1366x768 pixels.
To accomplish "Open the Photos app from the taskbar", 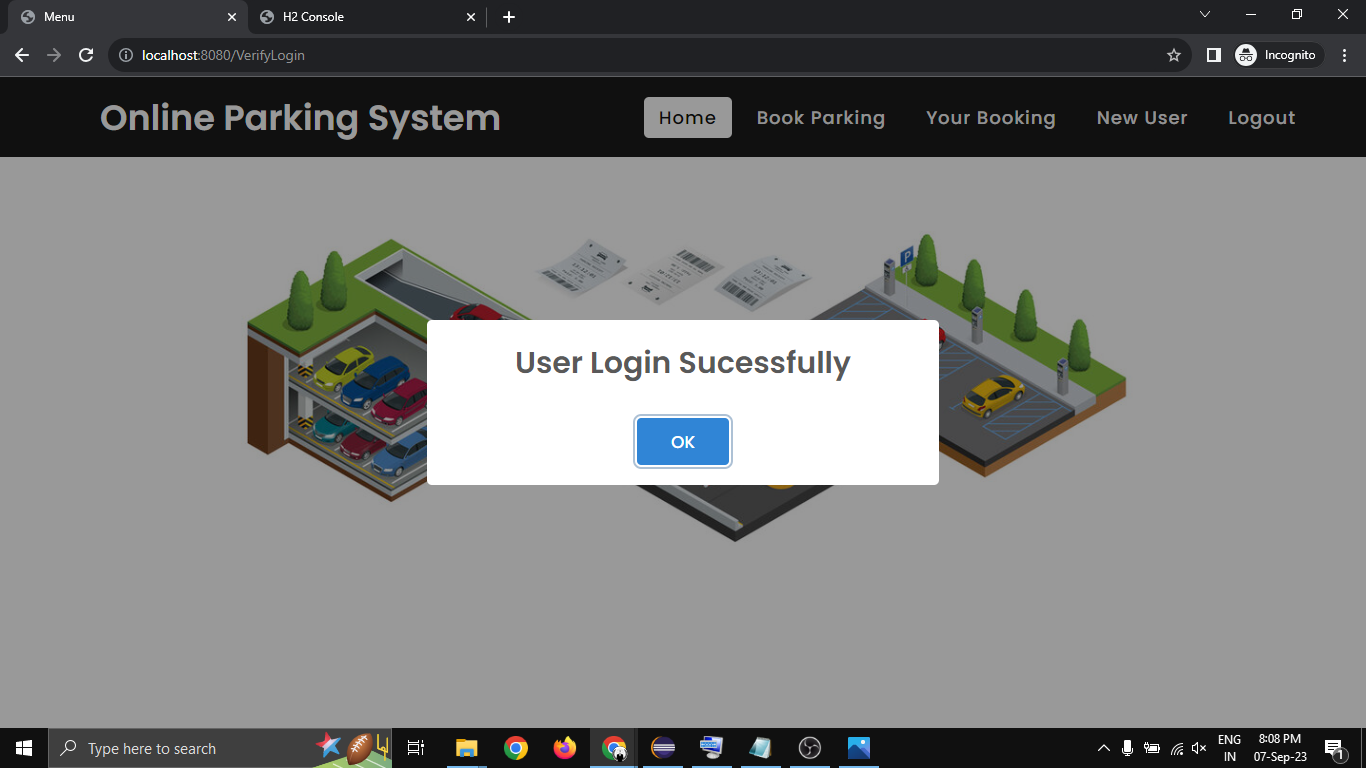I will coord(859,748).
